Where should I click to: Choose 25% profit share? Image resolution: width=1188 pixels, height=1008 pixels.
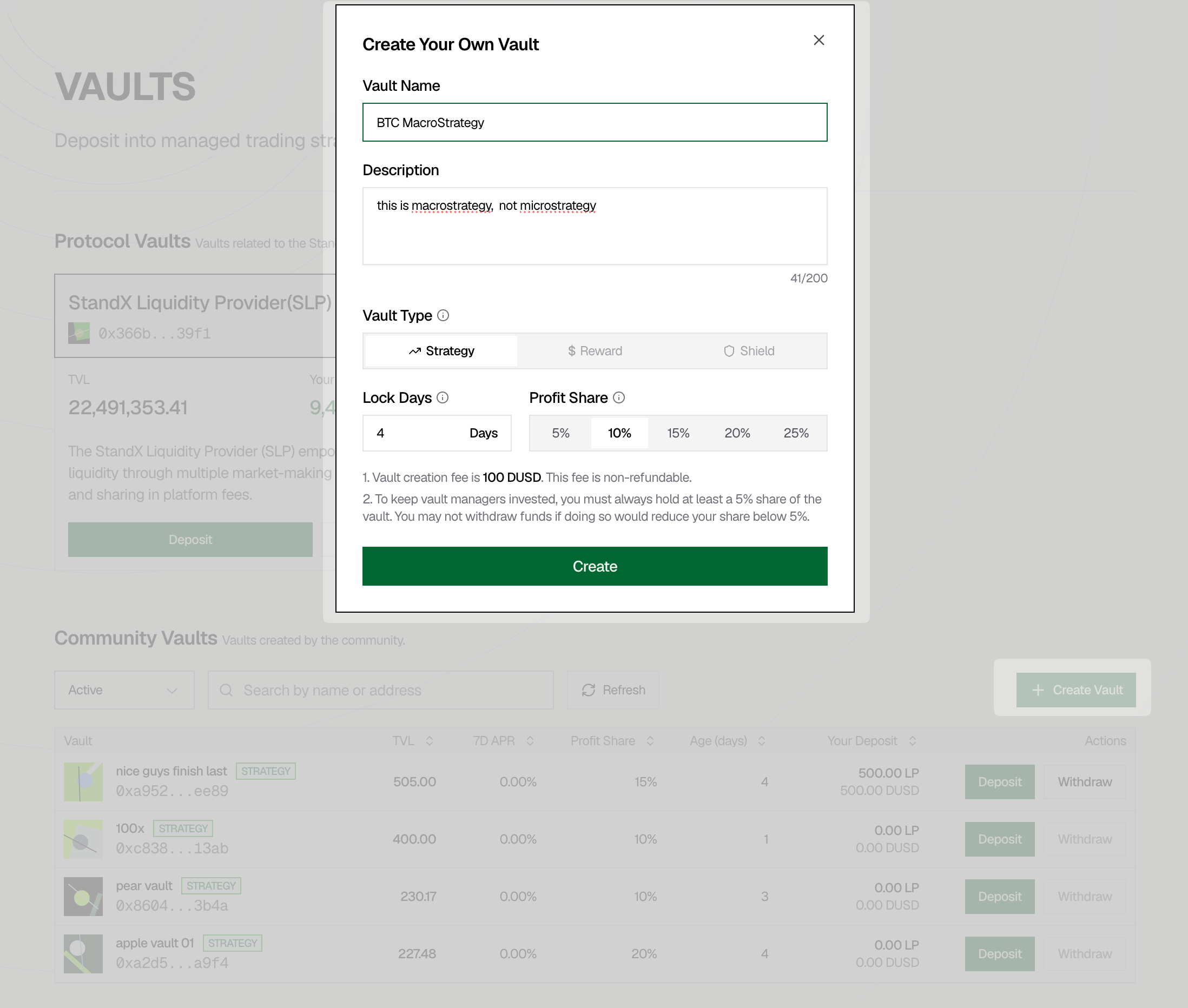pyautogui.click(x=796, y=433)
